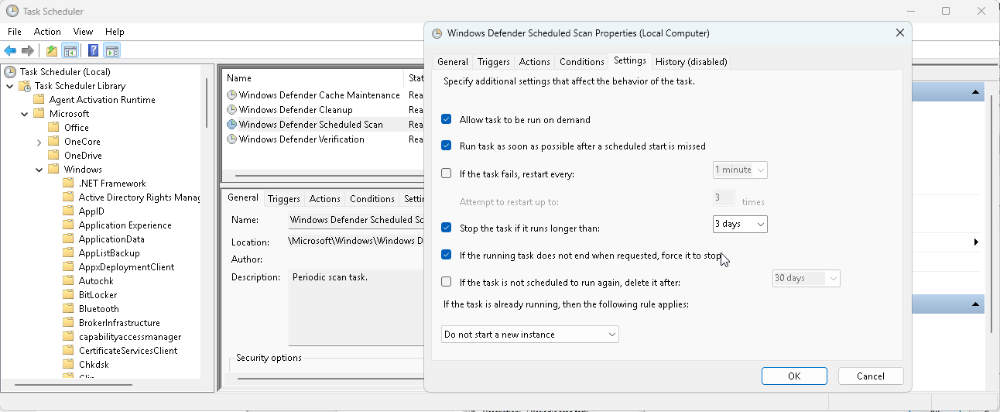This screenshot has height=412, width=1000.
Task: Collapse the Microsoft folder node
Action: (24, 114)
